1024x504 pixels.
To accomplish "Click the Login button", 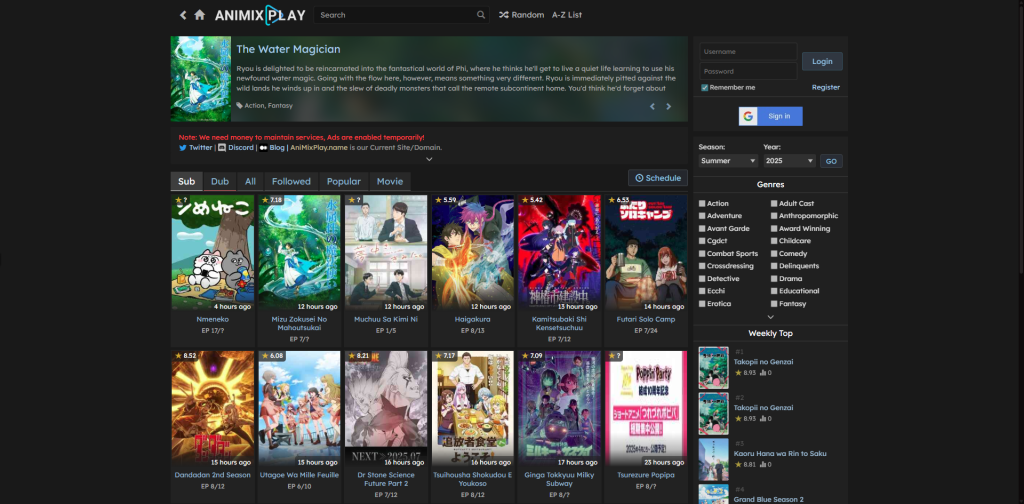I will 822,61.
